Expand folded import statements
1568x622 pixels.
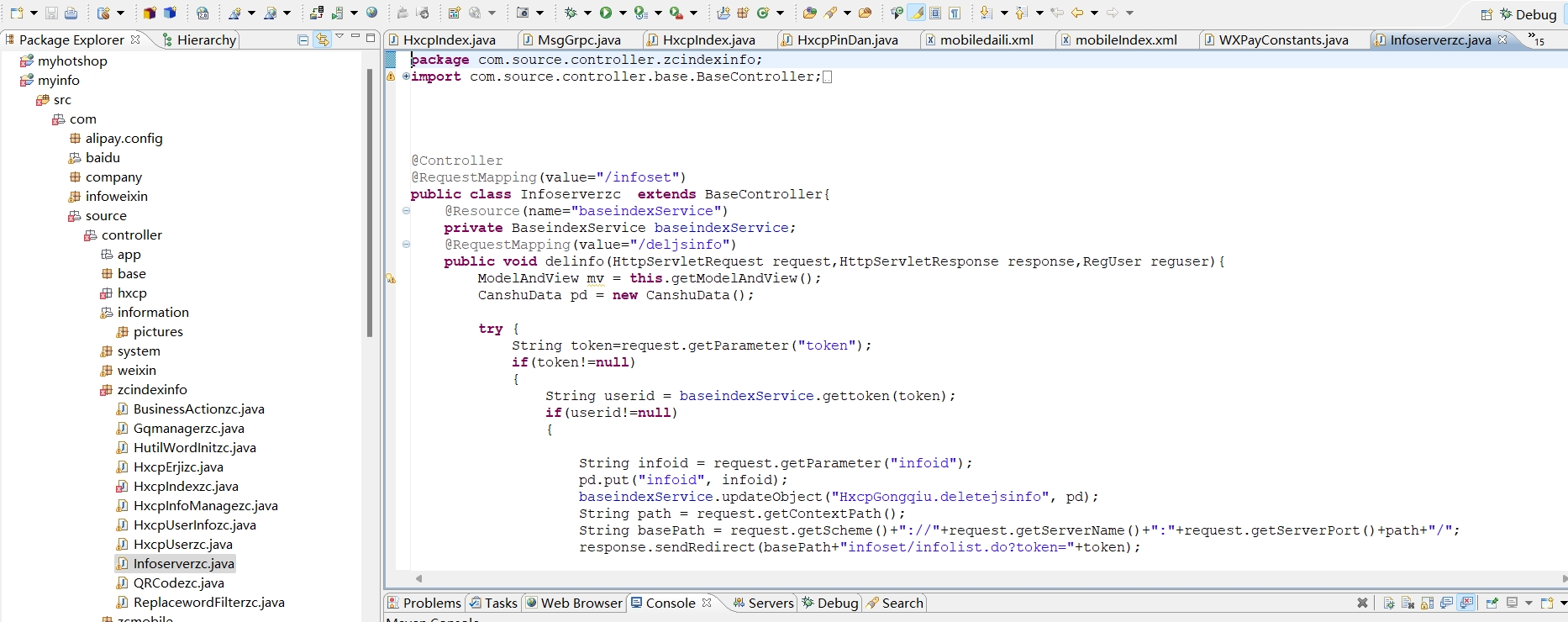click(x=407, y=76)
